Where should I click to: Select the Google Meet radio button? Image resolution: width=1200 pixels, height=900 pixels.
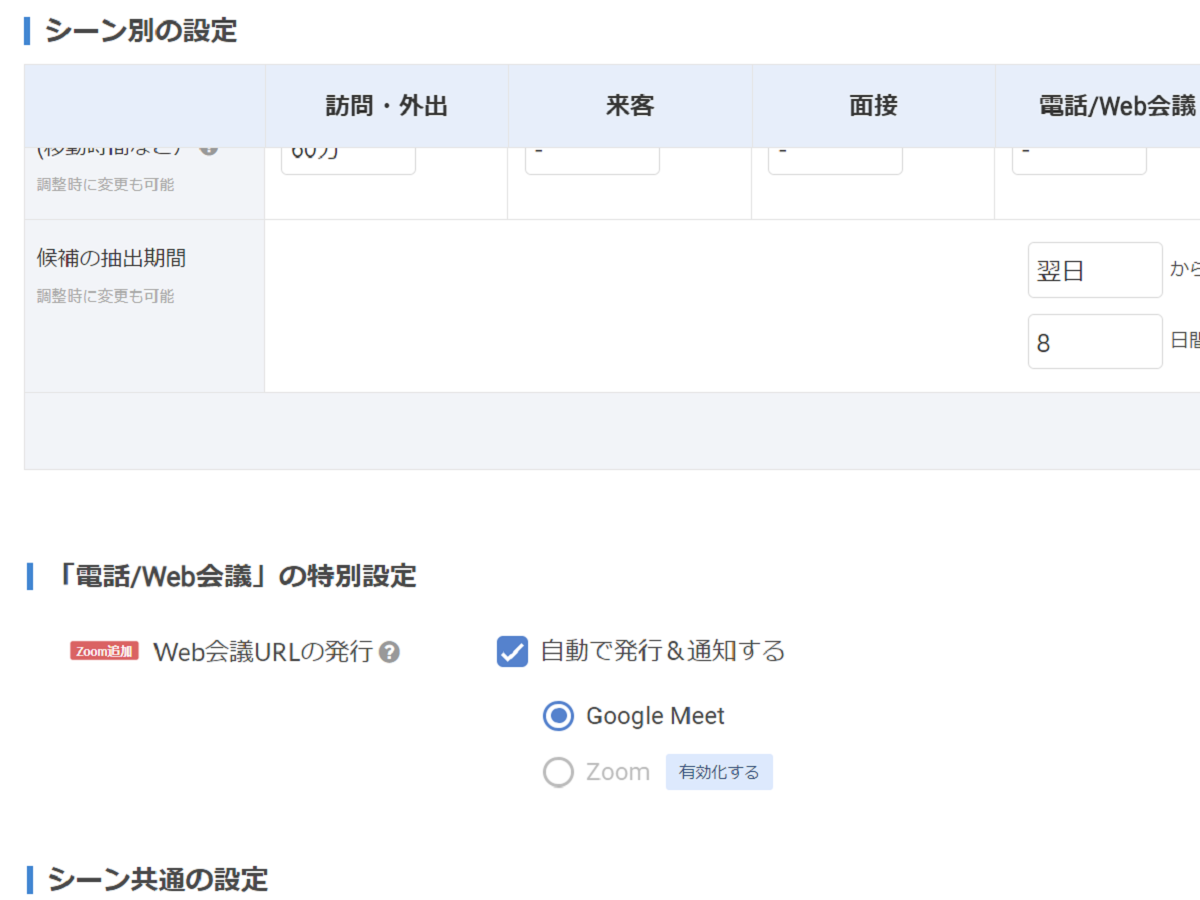point(558,716)
